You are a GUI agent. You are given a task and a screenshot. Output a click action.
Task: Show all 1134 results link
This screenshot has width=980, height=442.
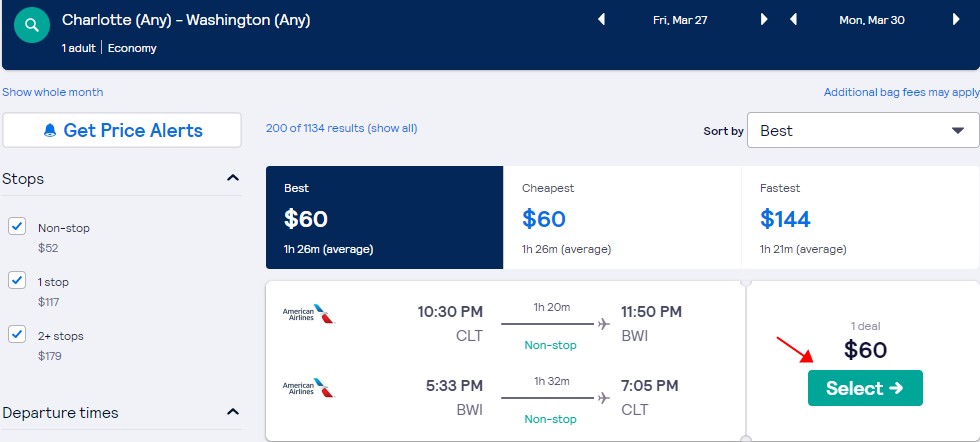click(392, 128)
